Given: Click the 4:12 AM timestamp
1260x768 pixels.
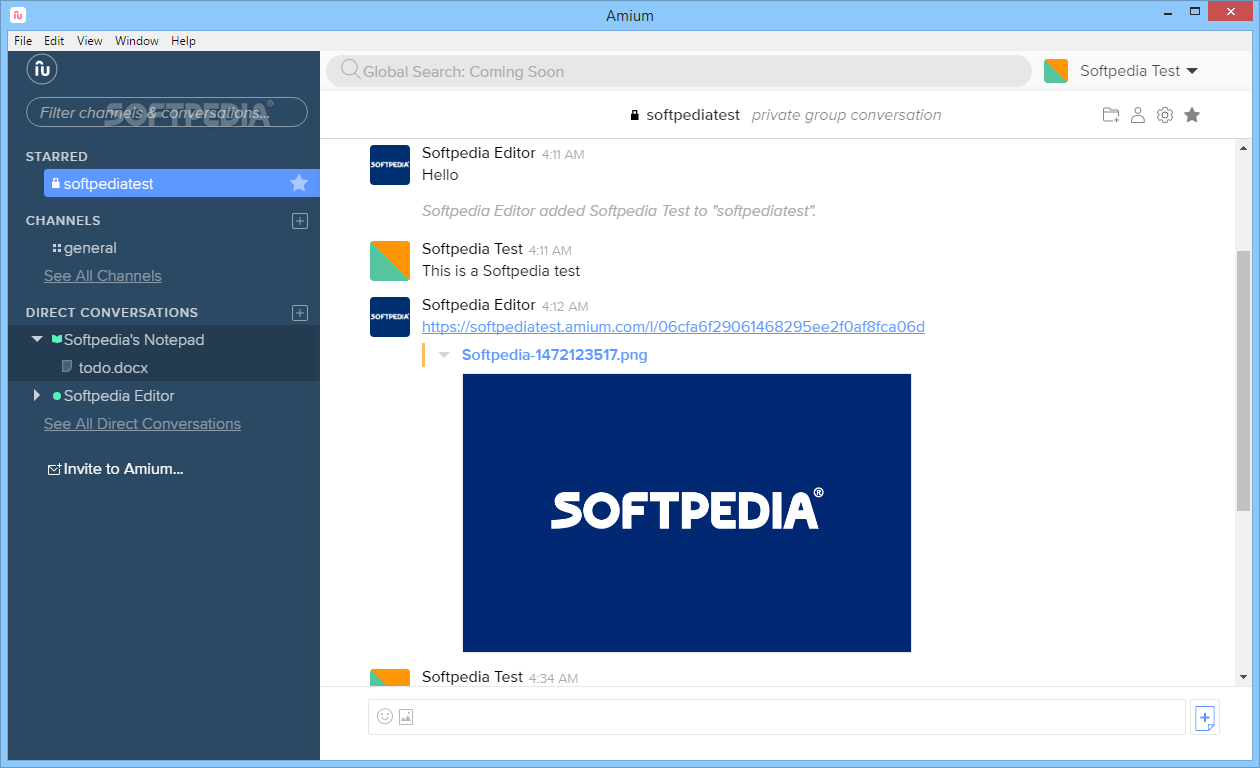Looking at the screenshot, I should pyautogui.click(x=564, y=307).
